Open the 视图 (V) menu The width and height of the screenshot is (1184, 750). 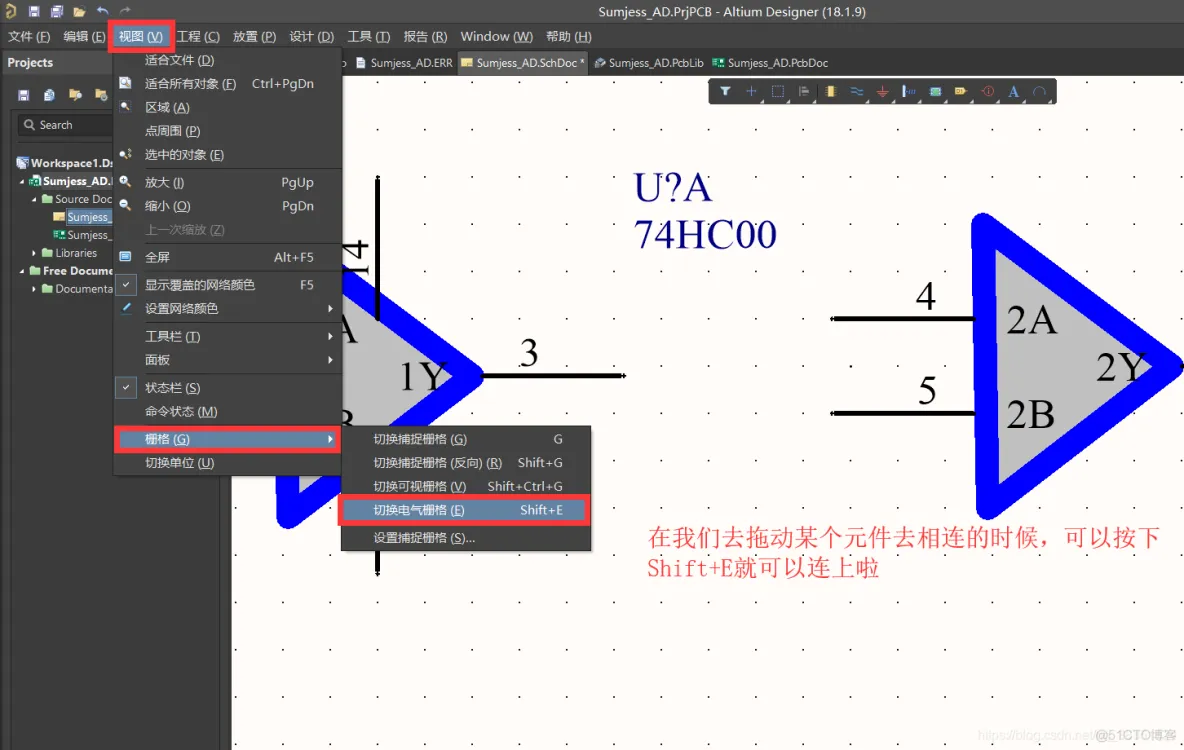[140, 36]
